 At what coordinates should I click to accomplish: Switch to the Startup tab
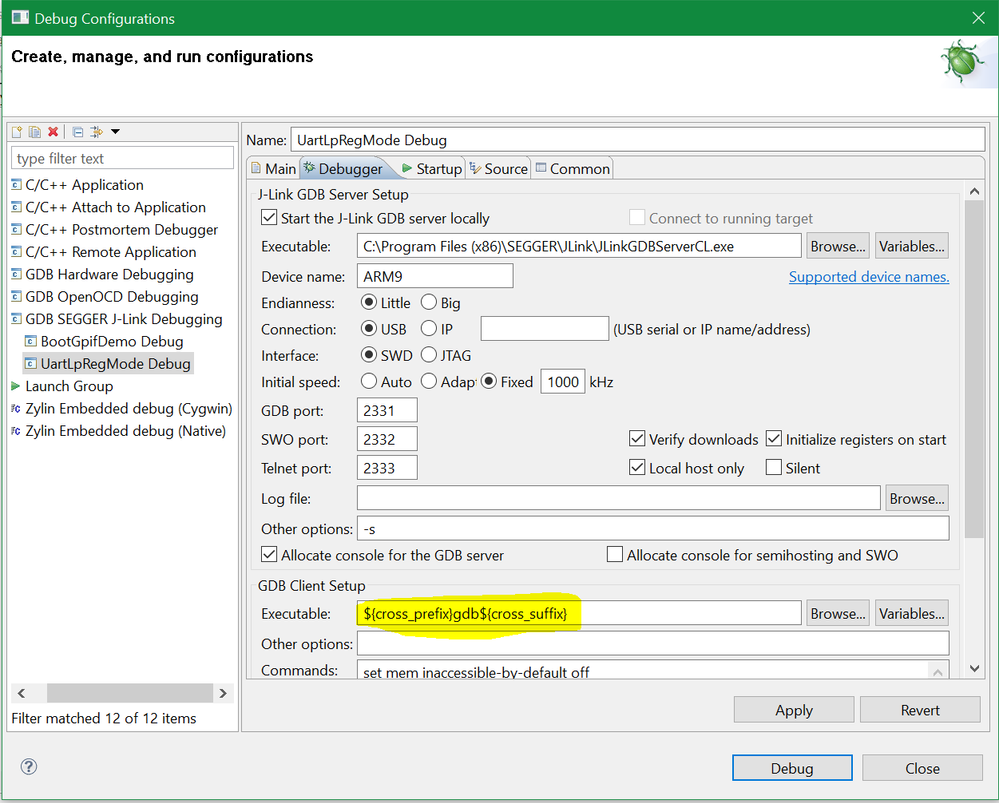pos(437,168)
